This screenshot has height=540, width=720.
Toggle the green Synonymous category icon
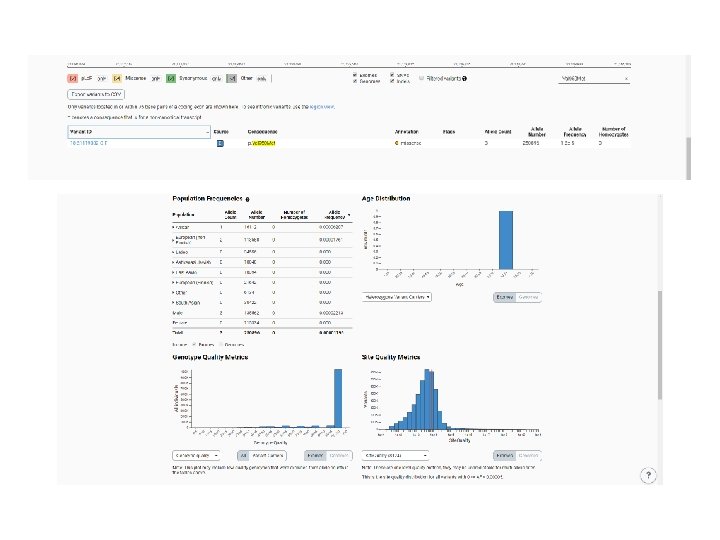[x=171, y=79]
